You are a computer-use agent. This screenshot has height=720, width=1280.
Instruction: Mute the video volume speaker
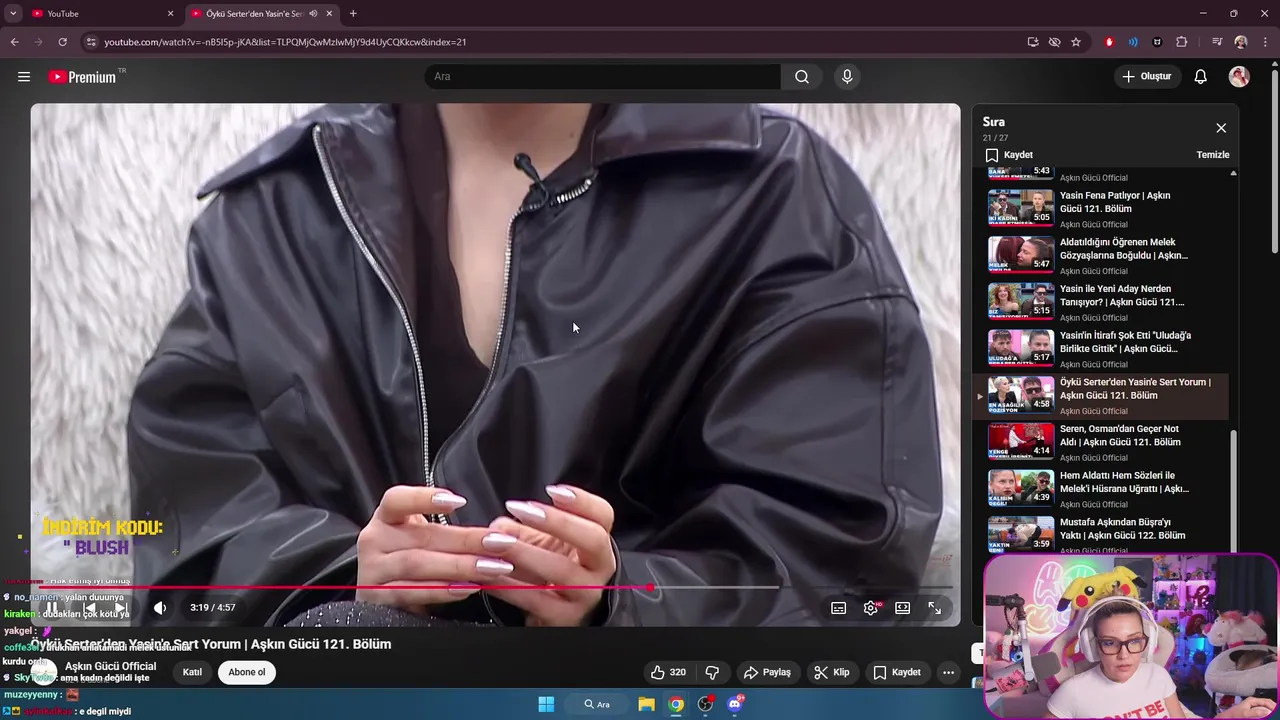160,608
